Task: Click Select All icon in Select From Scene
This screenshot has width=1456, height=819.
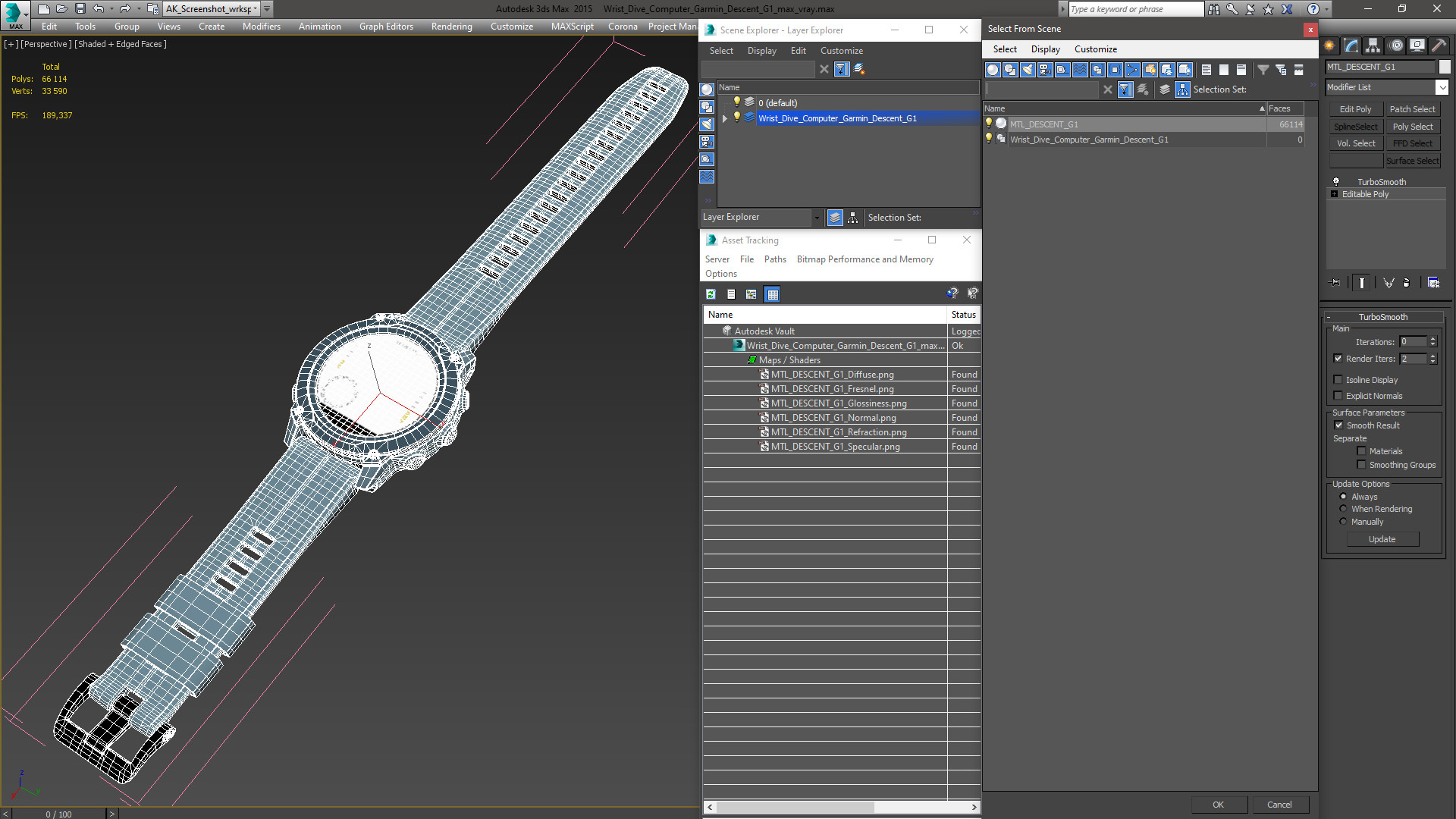Action: pos(1207,70)
